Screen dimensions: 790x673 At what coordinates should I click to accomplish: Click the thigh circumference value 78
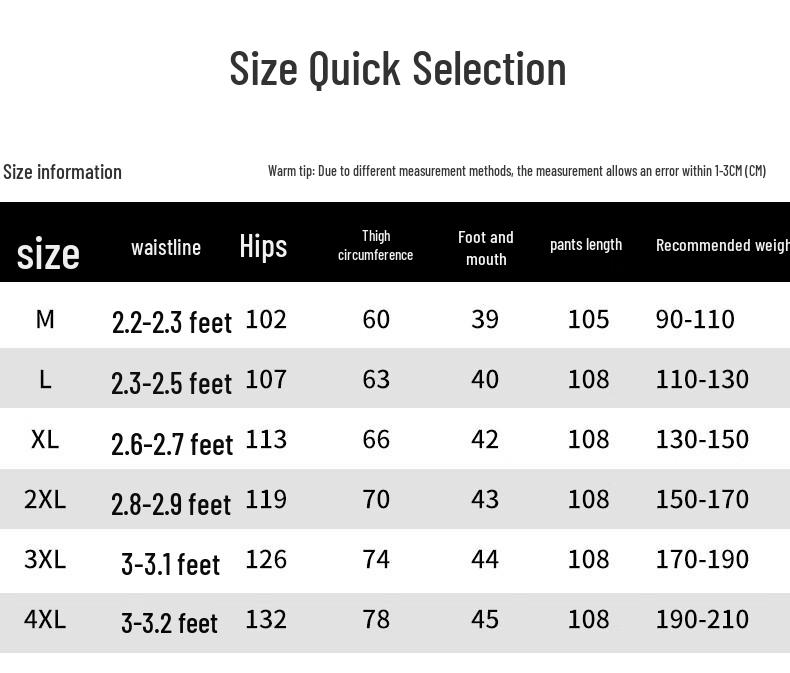click(x=376, y=619)
